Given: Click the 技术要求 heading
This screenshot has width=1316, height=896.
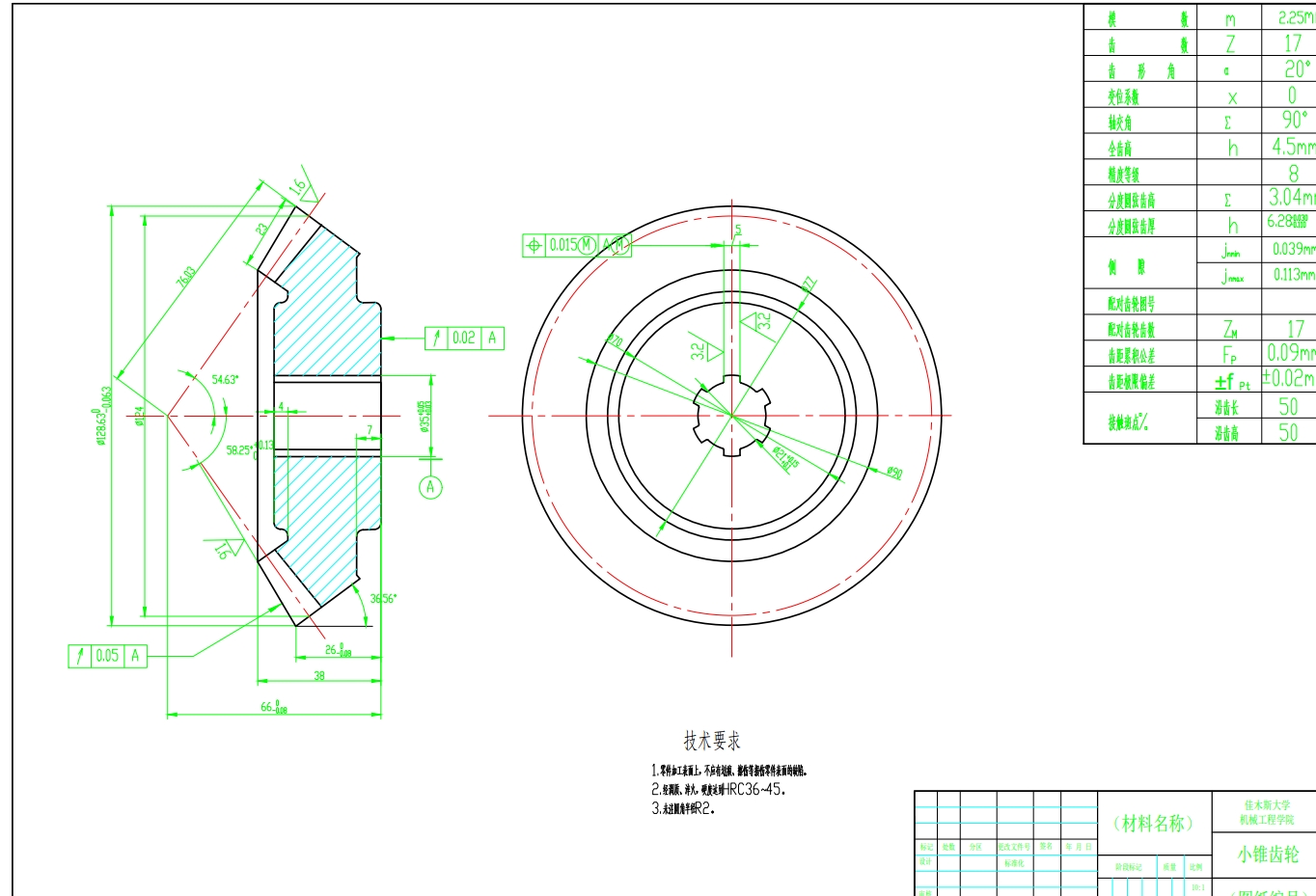Looking at the screenshot, I should click(712, 741).
